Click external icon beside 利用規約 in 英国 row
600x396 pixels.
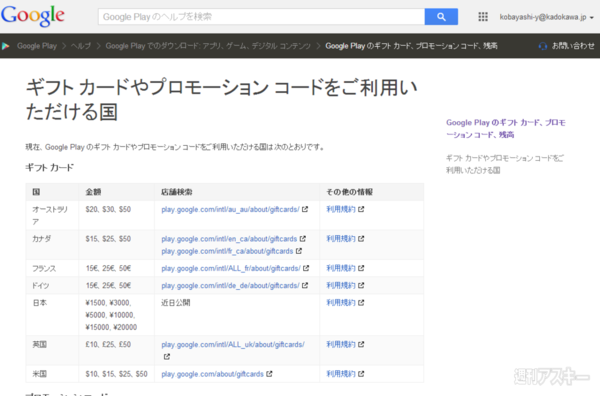pyautogui.click(x=361, y=344)
